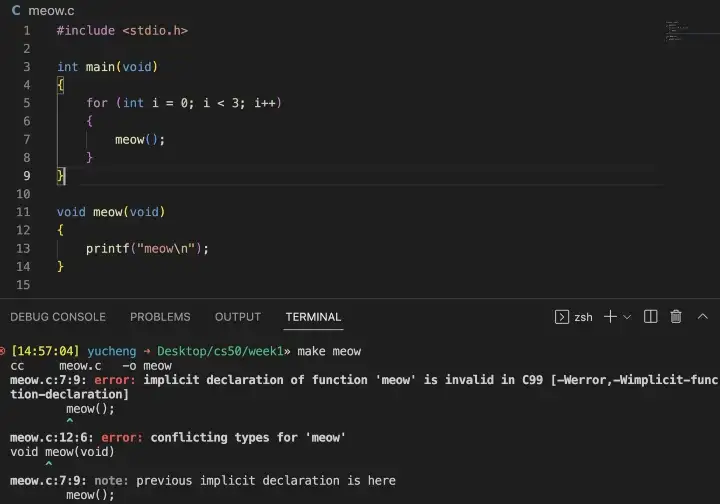Click the C language icon on meow.c tab

click(16, 11)
